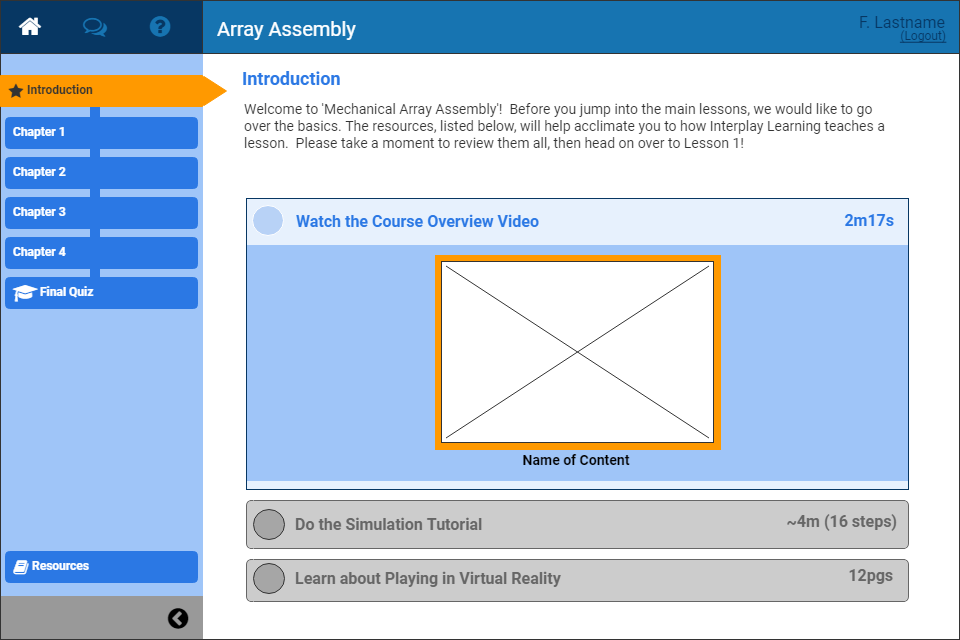Open the Resources section
The image size is (960, 640).
click(x=101, y=567)
